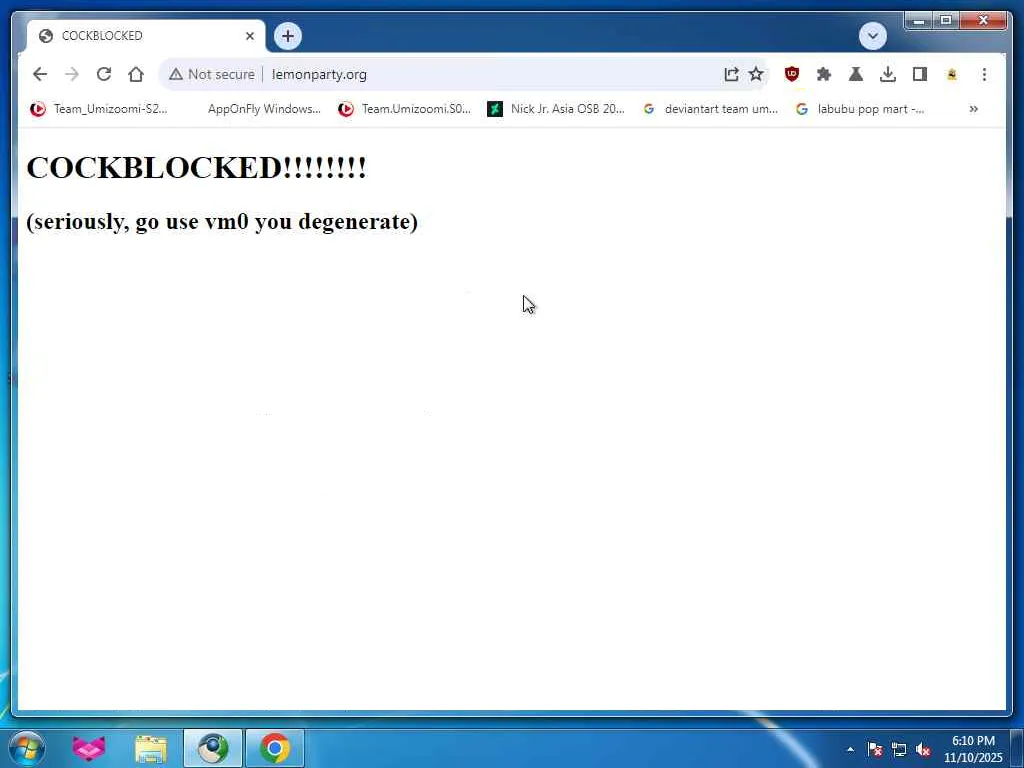The image size is (1024, 768).
Task: Show hidden system tray icons
Action: coord(850,750)
